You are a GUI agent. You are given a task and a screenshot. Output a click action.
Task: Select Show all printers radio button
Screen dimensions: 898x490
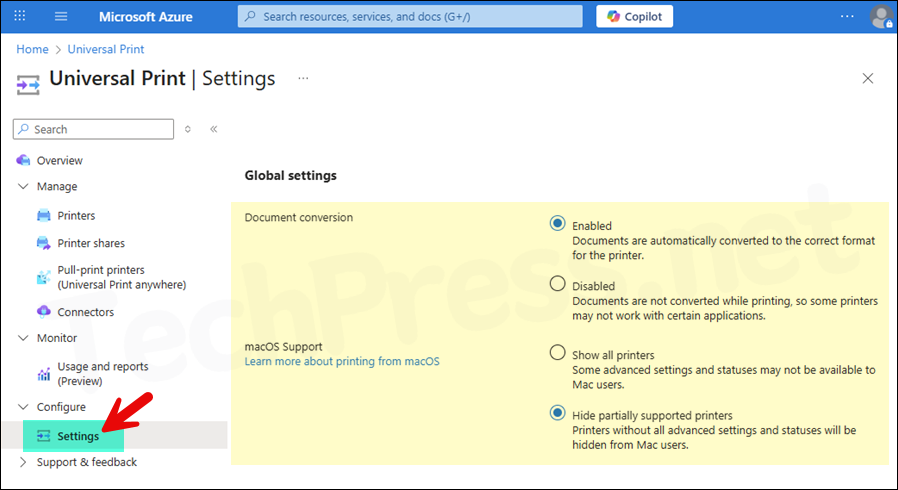tap(557, 352)
